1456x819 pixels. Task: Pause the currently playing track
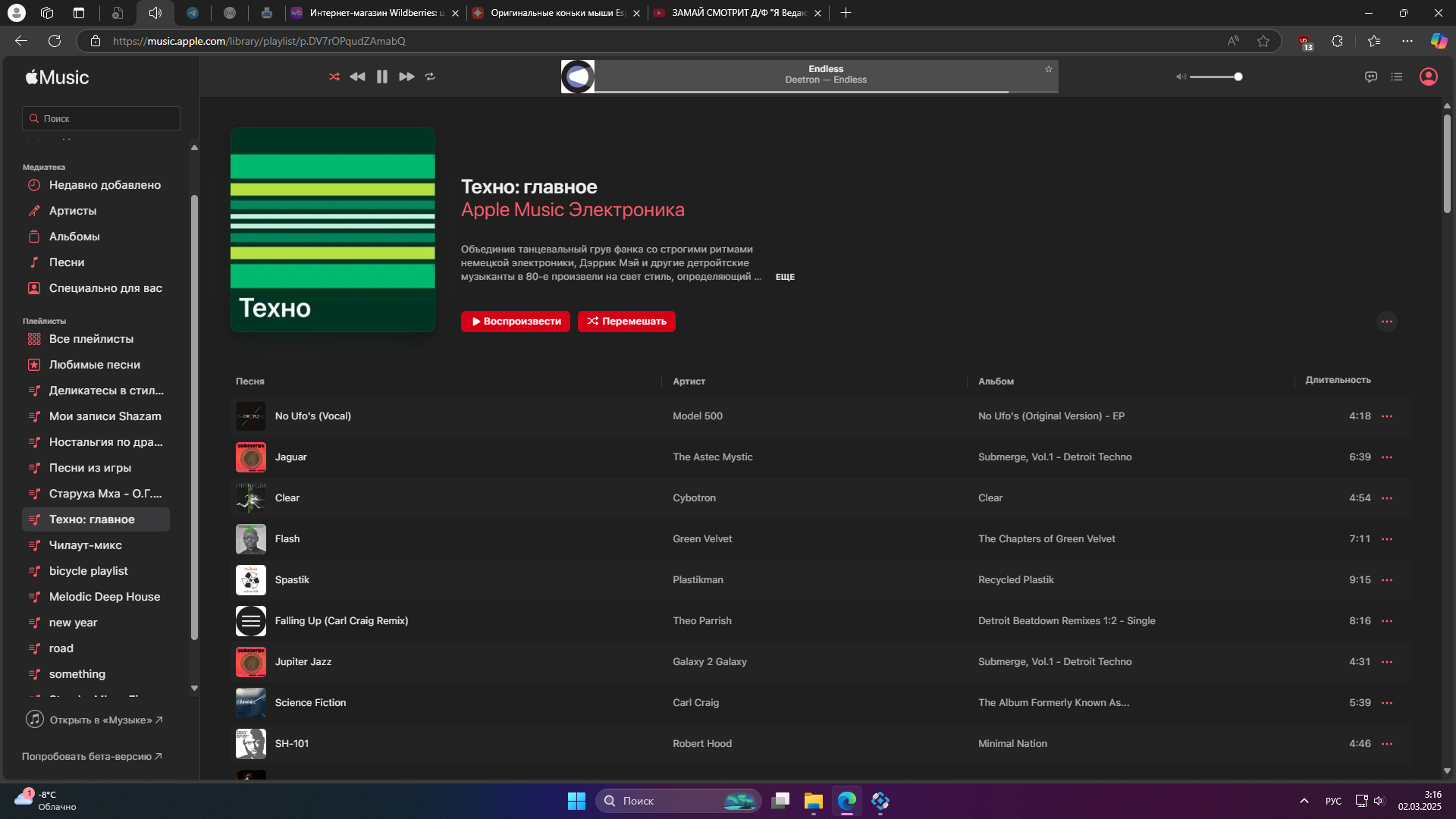382,77
